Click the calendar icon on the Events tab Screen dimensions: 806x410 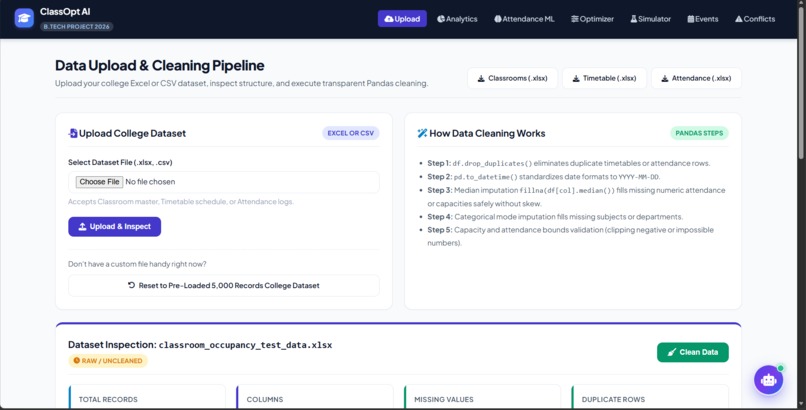(690, 19)
